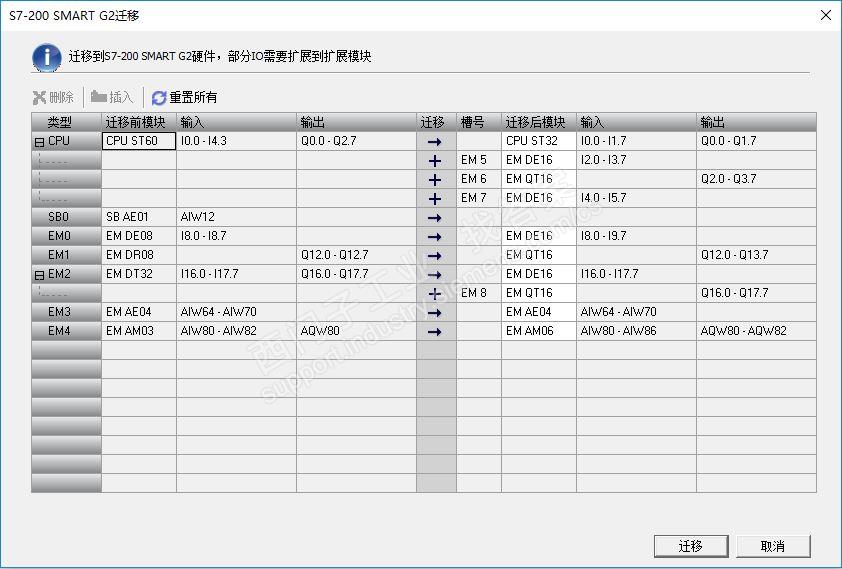Click the EM 5 slot number cell
The height and width of the screenshot is (569, 842).
click(x=478, y=161)
